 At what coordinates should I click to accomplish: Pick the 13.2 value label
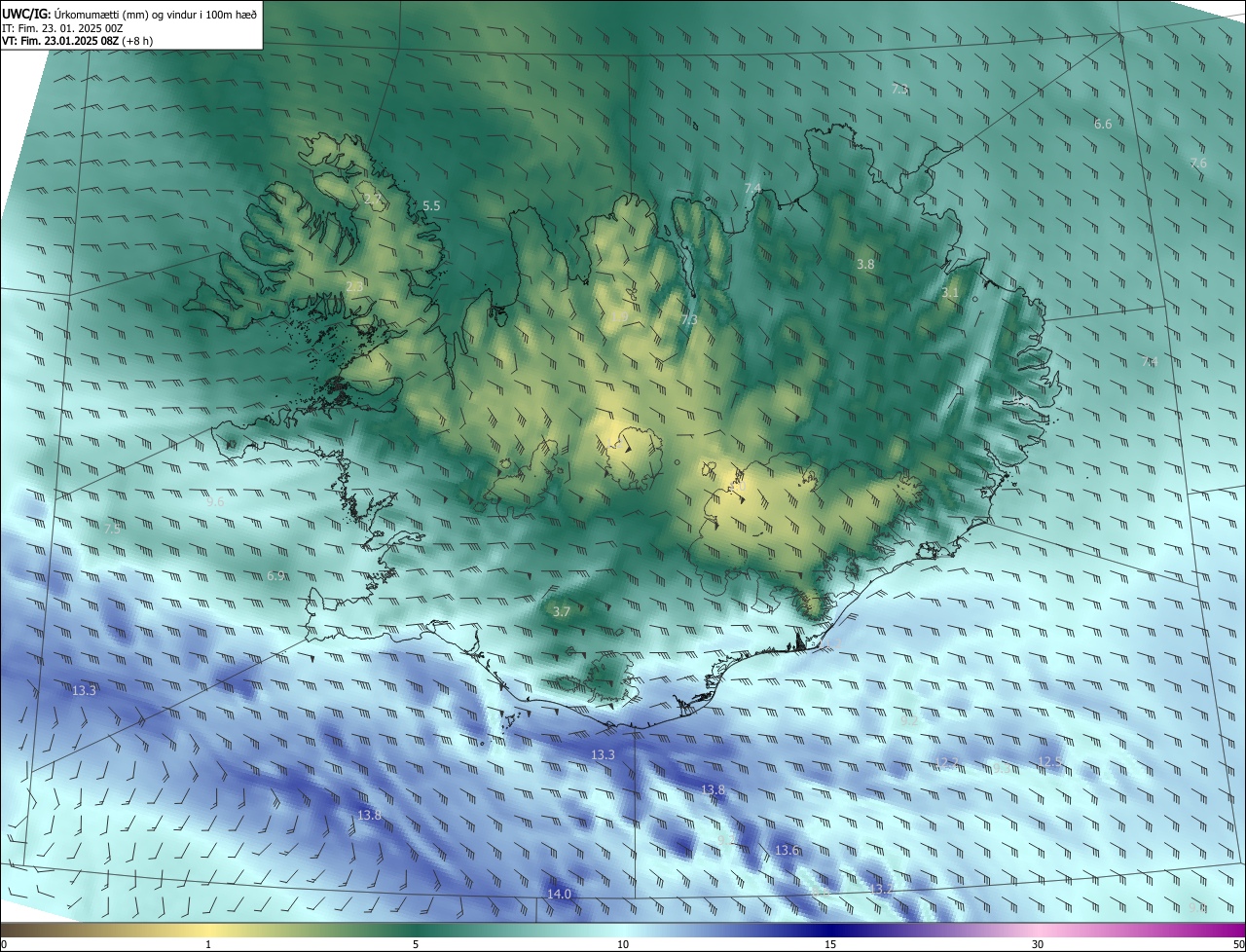coord(881,890)
